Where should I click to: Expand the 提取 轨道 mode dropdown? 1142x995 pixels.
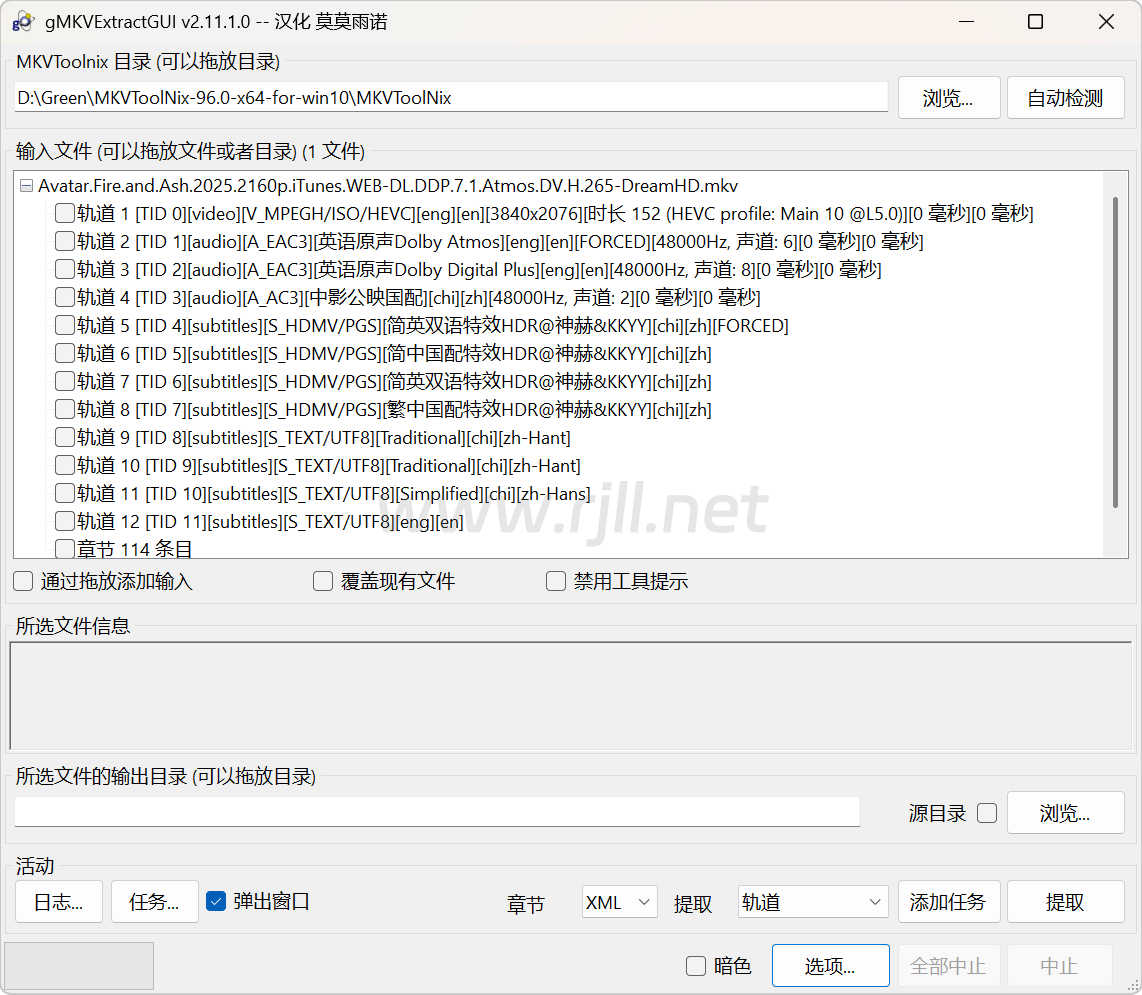[x=812, y=902]
